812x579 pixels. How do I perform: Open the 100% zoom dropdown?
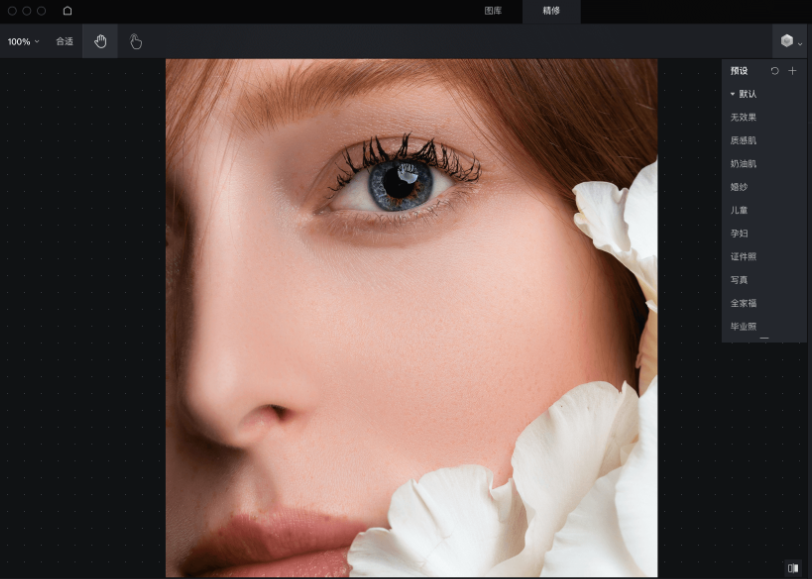coord(23,41)
